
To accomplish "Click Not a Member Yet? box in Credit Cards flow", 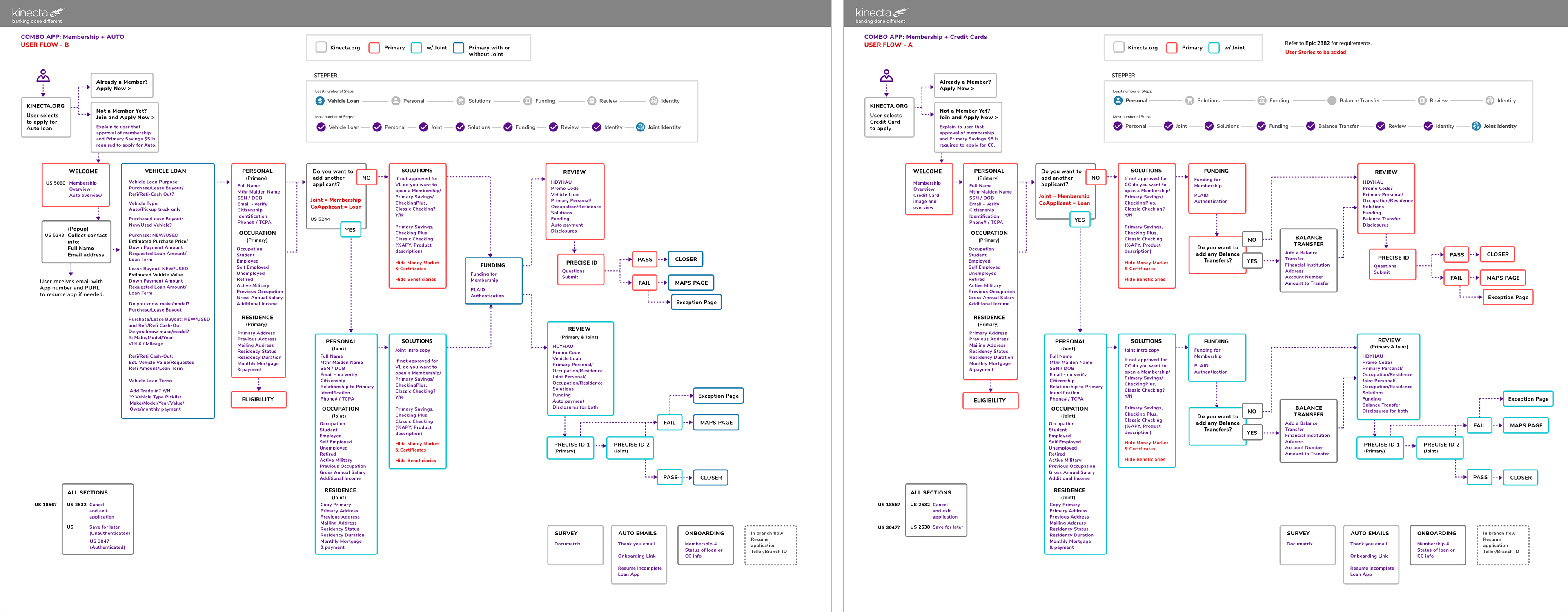I will [x=968, y=127].
